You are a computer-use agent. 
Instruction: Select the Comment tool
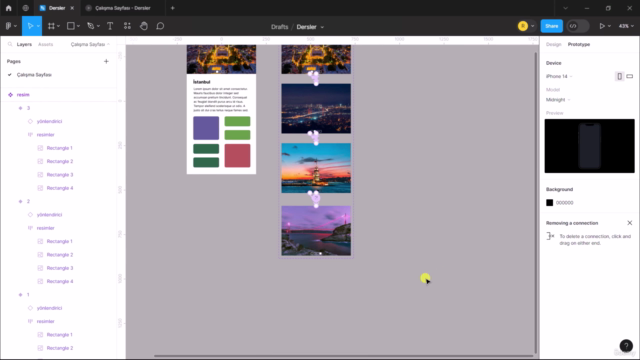coord(160,26)
